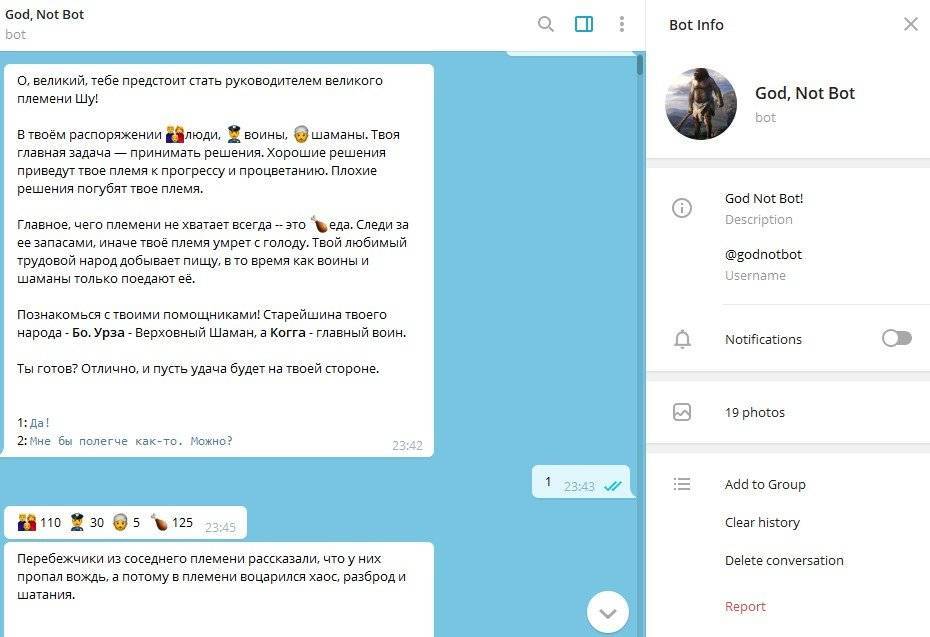The width and height of the screenshot is (930, 637).
Task: Click the photos icon beside 19 photos
Action: point(682,412)
